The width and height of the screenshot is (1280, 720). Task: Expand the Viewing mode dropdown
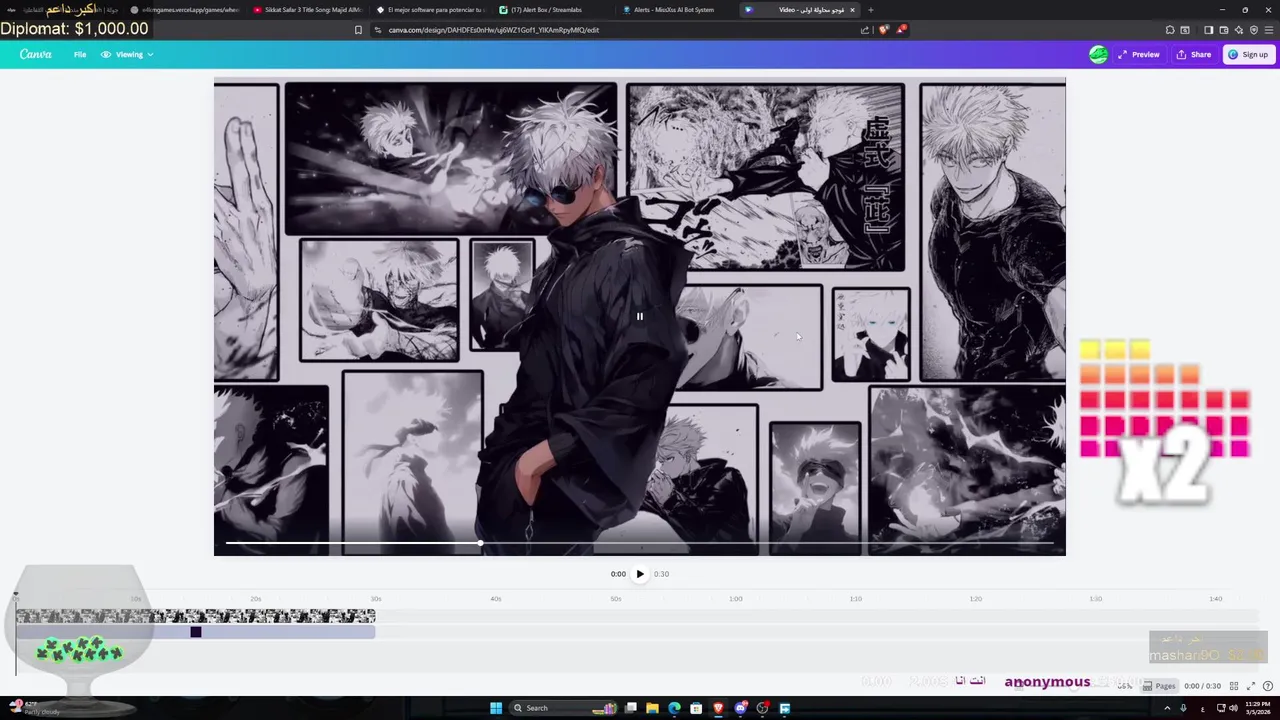click(x=128, y=54)
